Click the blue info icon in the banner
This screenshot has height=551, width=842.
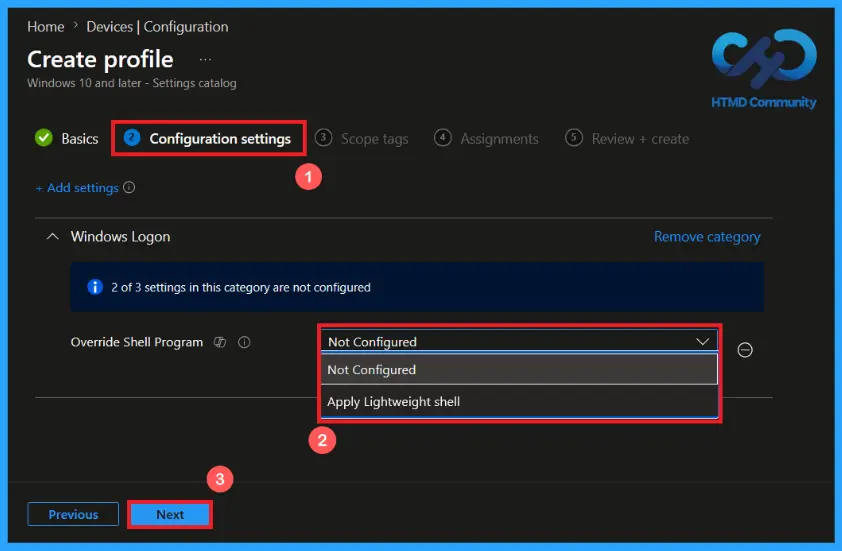click(x=95, y=287)
